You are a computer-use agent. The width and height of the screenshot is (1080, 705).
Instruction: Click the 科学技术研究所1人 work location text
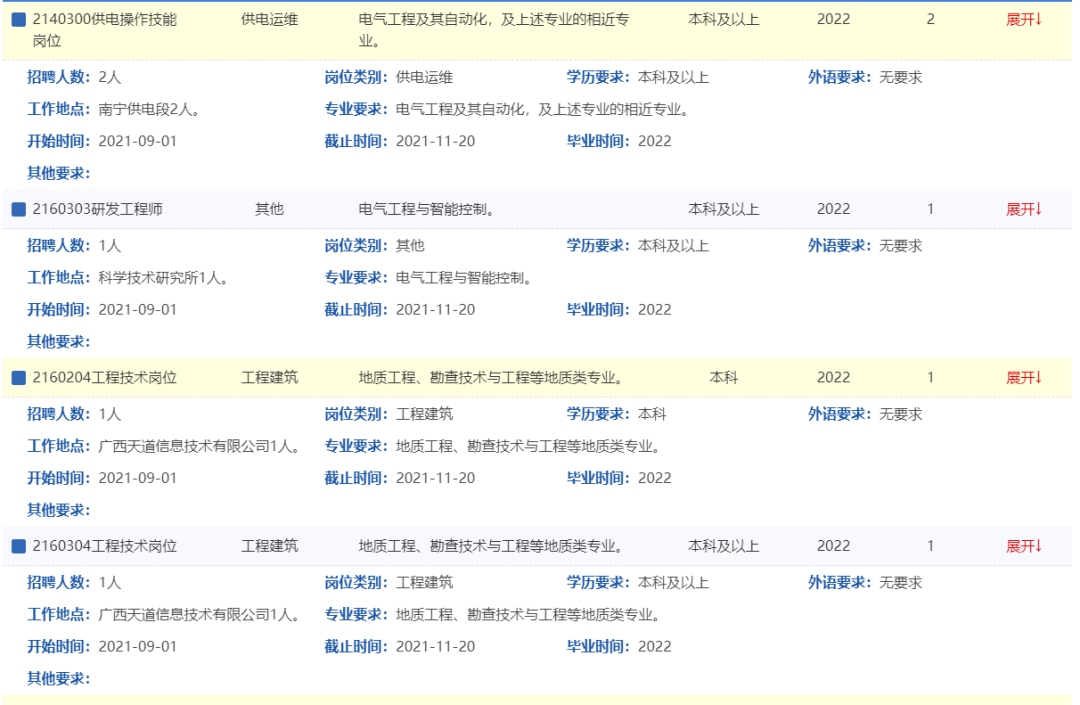click(163, 278)
